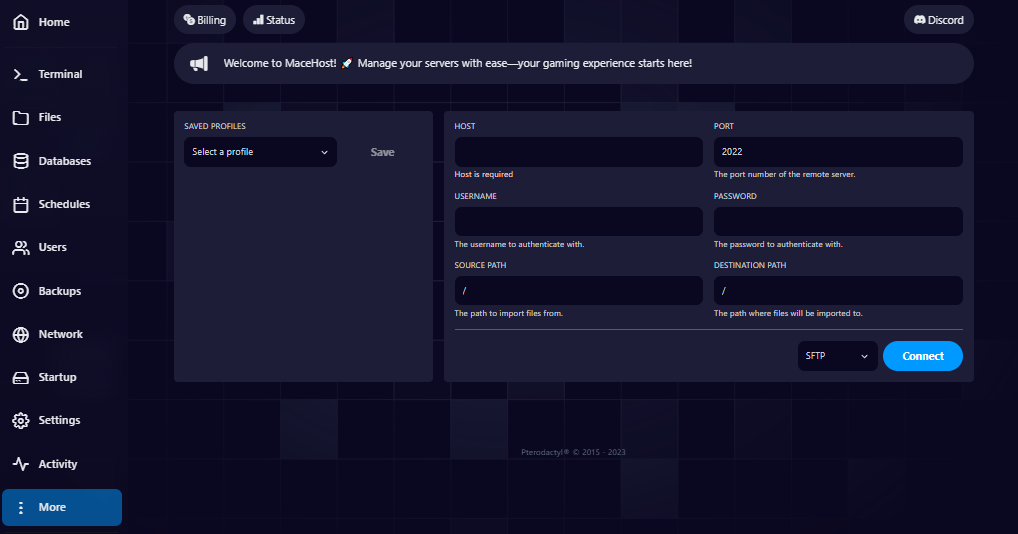The height and width of the screenshot is (534, 1018).
Task: Click the Schedules calendar icon
Action: (x=21, y=204)
